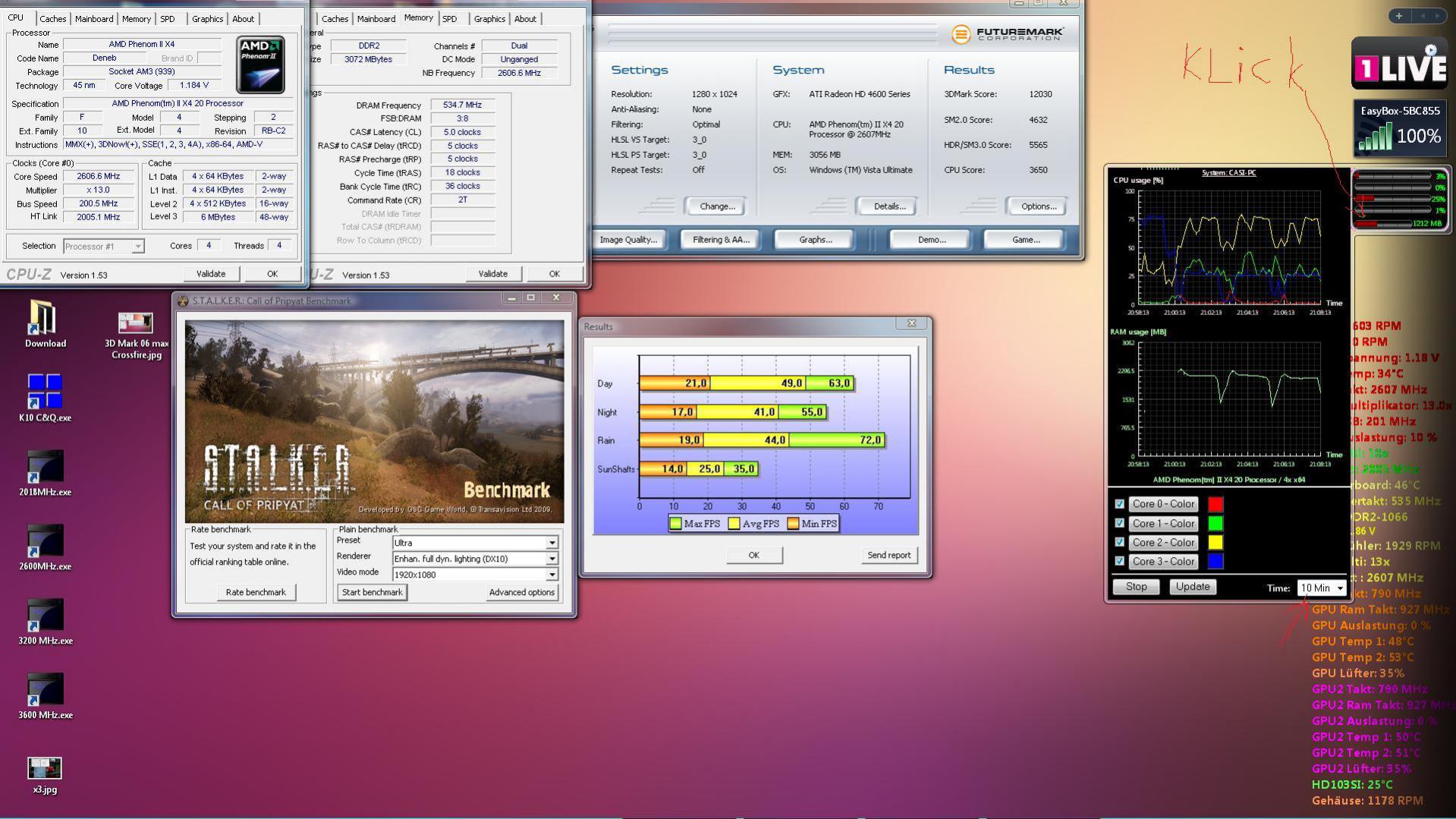Expand the Preset dropdown set to Ultra
This screenshot has height=819, width=1456.
(552, 543)
